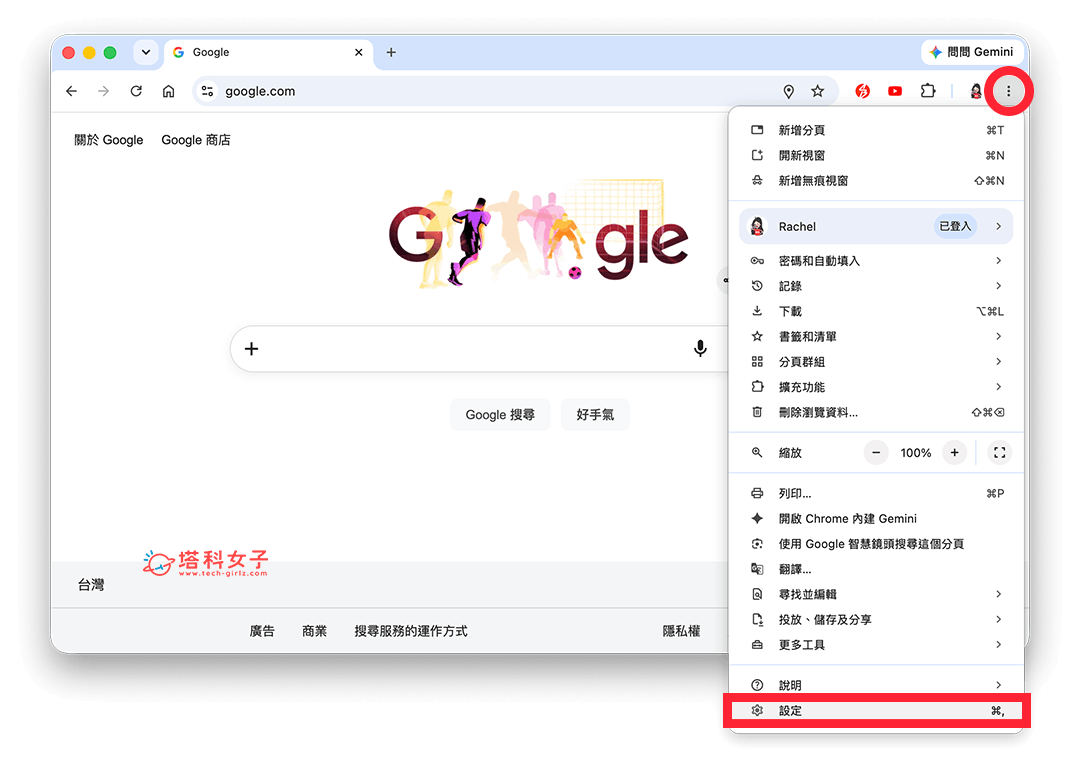The width and height of the screenshot is (1080, 758).
Task: Open 新增無痕視窗 incognito window
Action: click(x=876, y=180)
